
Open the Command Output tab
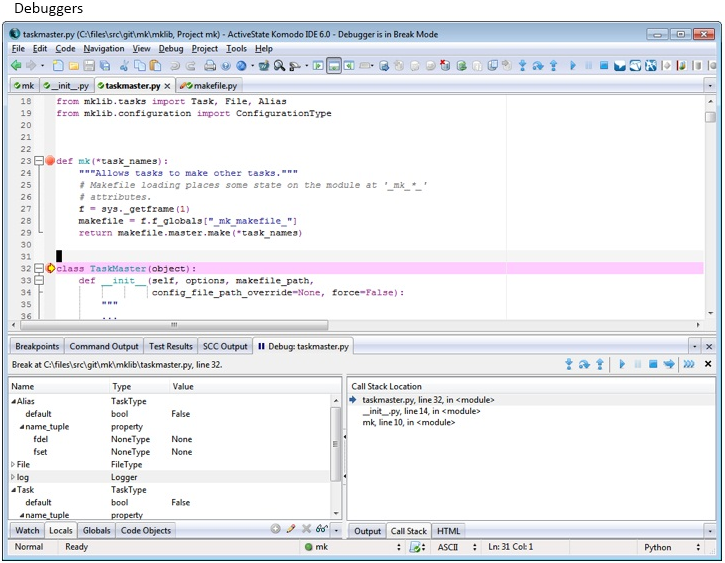click(x=104, y=346)
